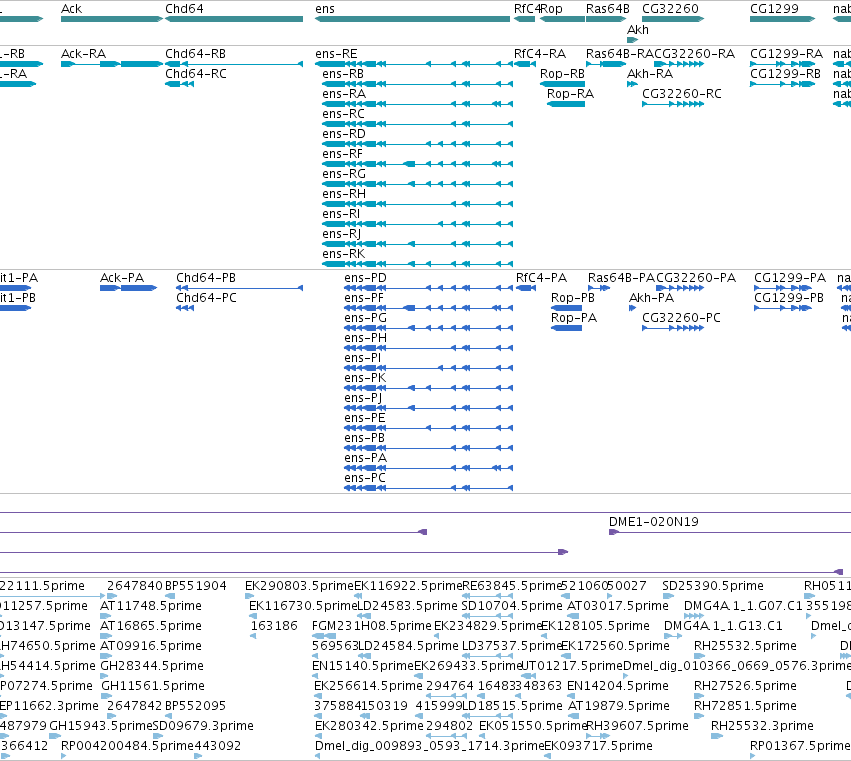Click the Chd64 gene label
851x761 pixels.
click(185, 9)
